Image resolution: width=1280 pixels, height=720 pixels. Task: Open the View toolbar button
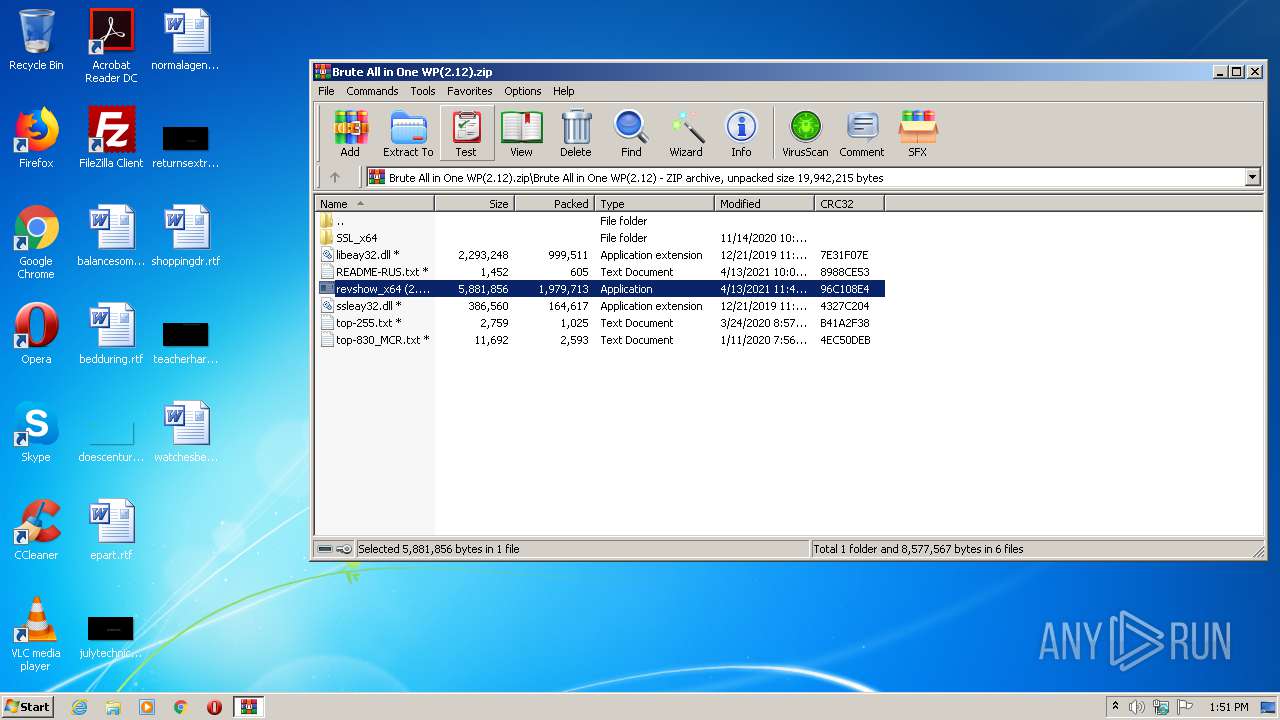tap(521, 133)
